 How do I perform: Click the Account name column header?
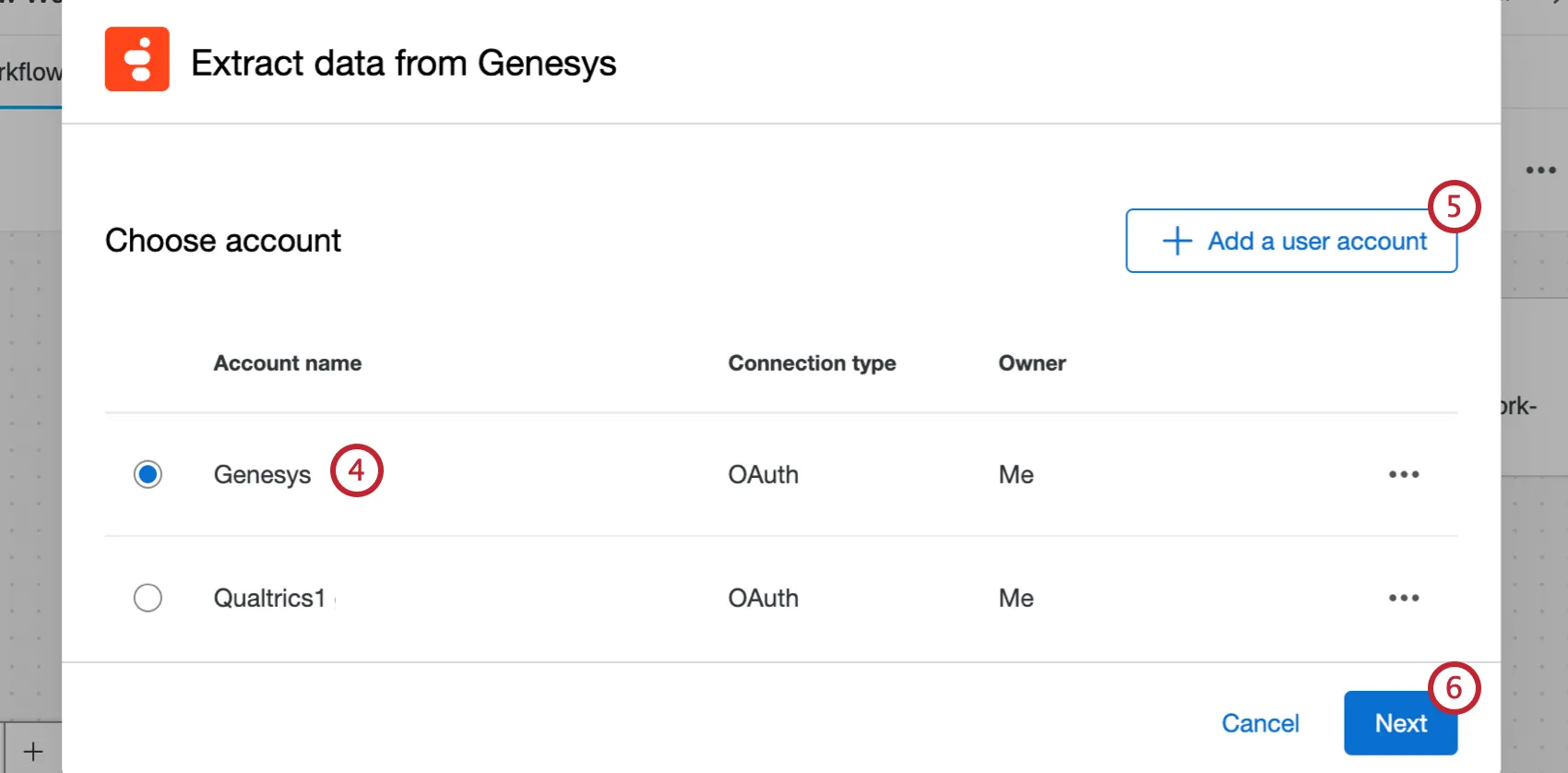pyautogui.click(x=287, y=363)
